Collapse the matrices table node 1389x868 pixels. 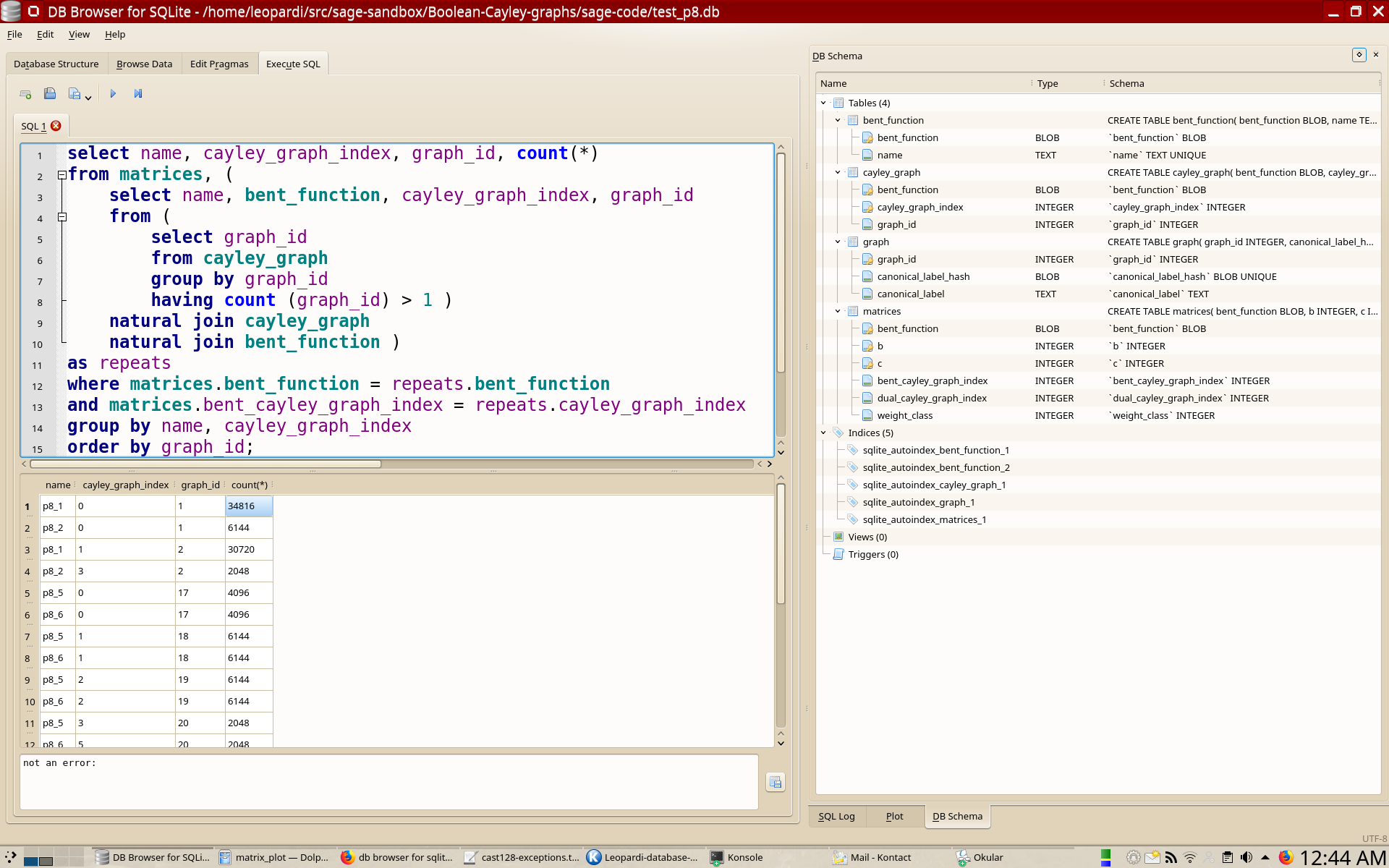[x=838, y=311]
